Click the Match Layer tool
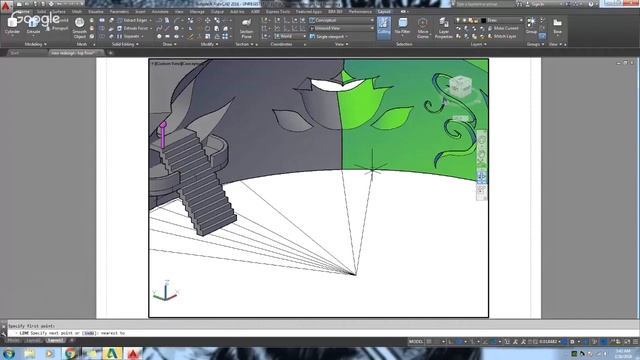This screenshot has height=360, width=640. tap(502, 36)
